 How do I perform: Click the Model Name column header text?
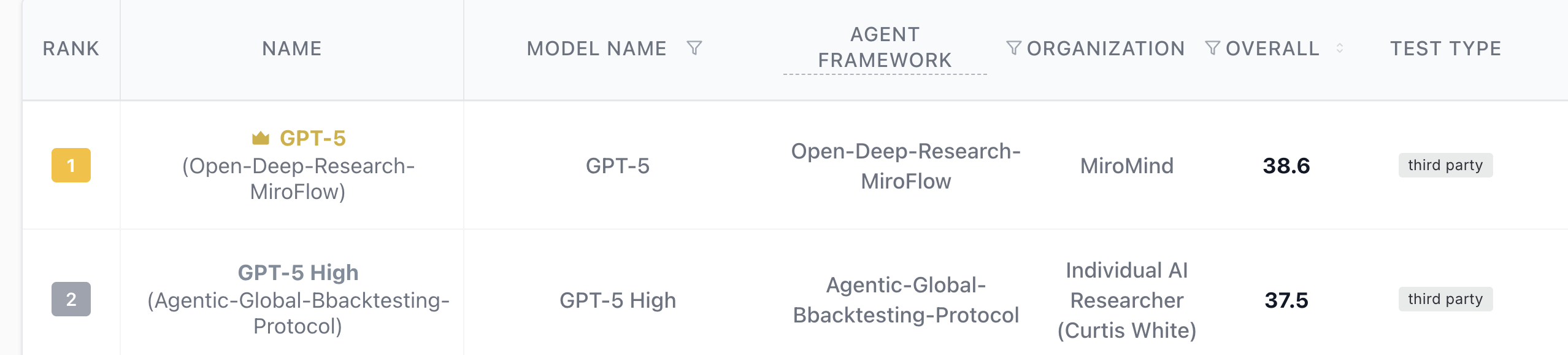596,49
